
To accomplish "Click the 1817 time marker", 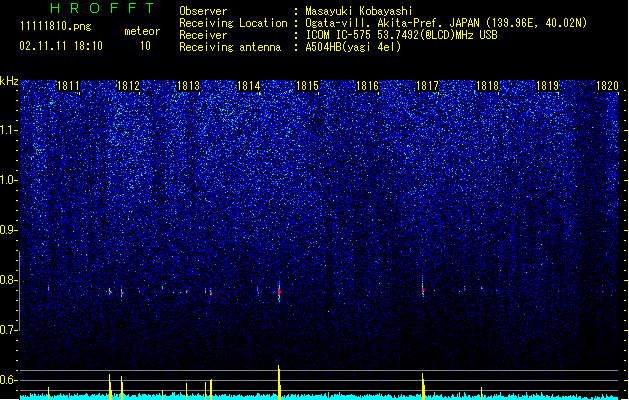I will [x=427, y=86].
